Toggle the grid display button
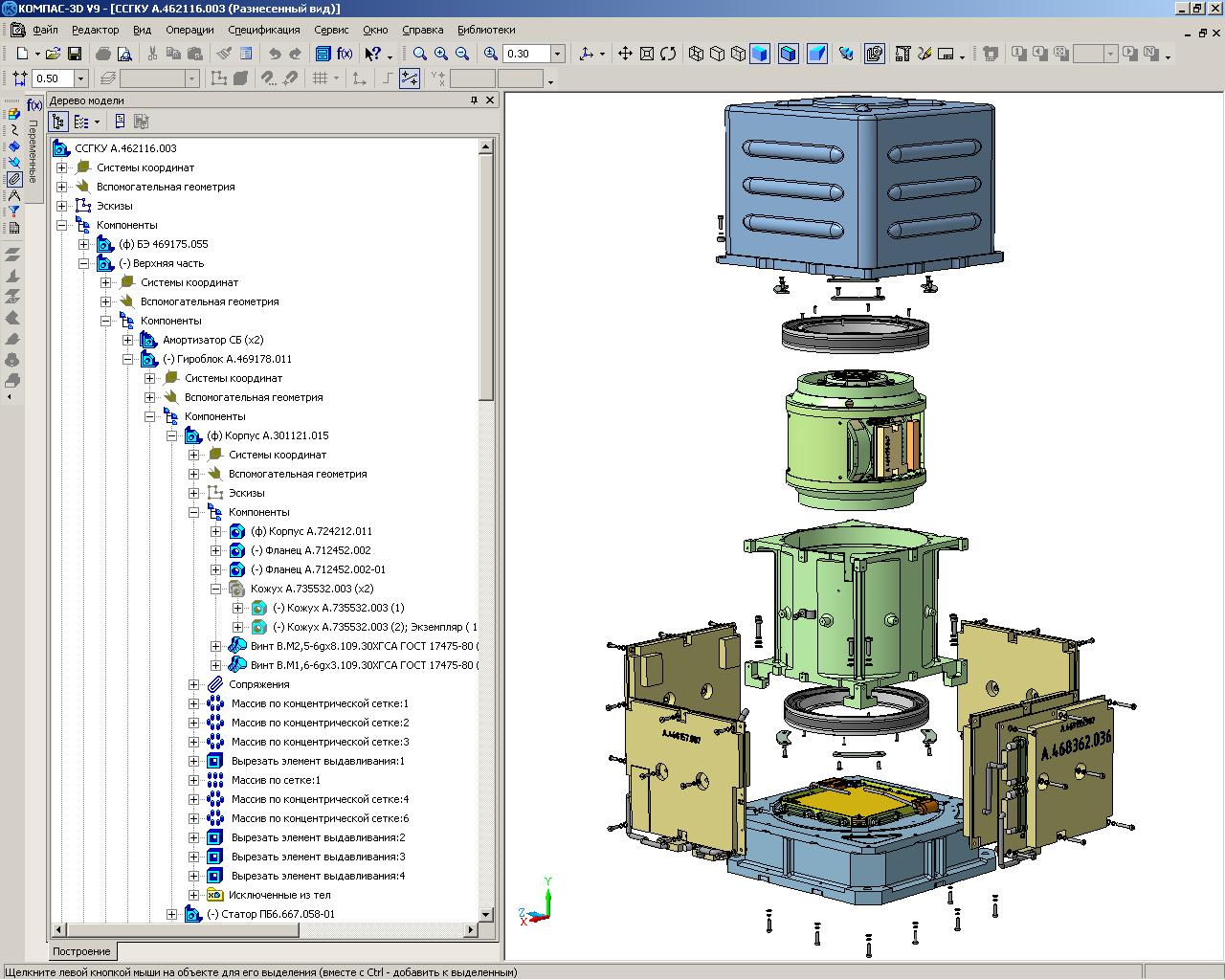 [320, 78]
